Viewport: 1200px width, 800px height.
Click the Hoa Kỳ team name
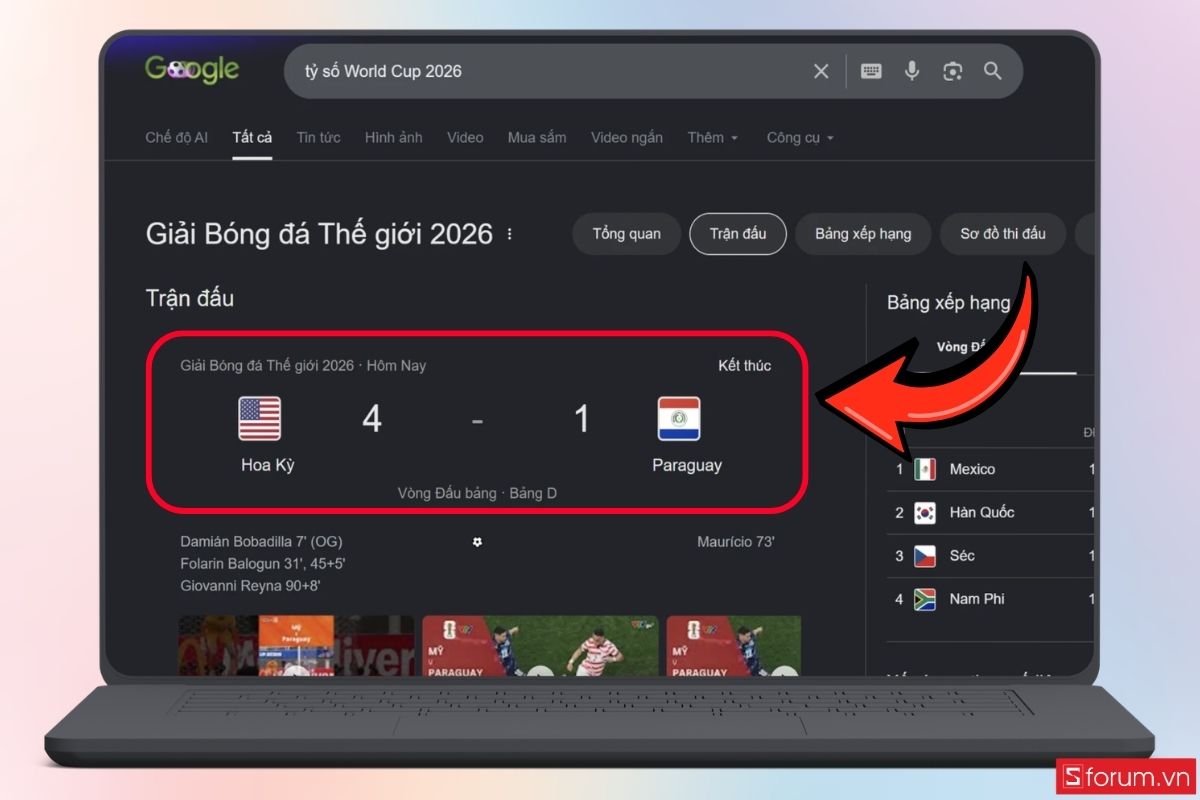coord(268,465)
